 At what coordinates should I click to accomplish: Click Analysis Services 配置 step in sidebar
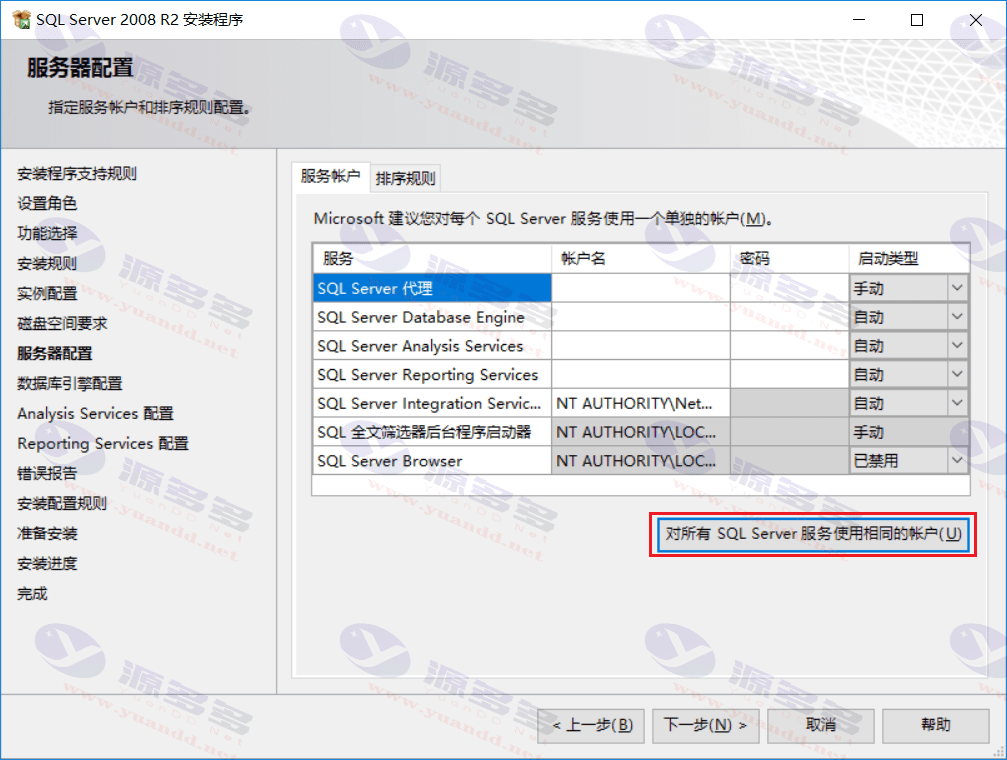(x=95, y=413)
